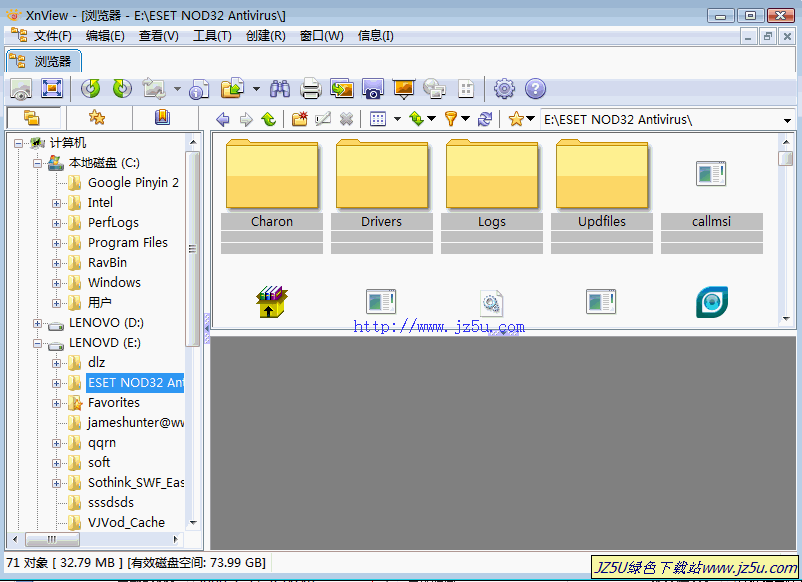Viewport: 802px width, 582px height.
Task: Open options gear icon
Action: click(x=504, y=89)
